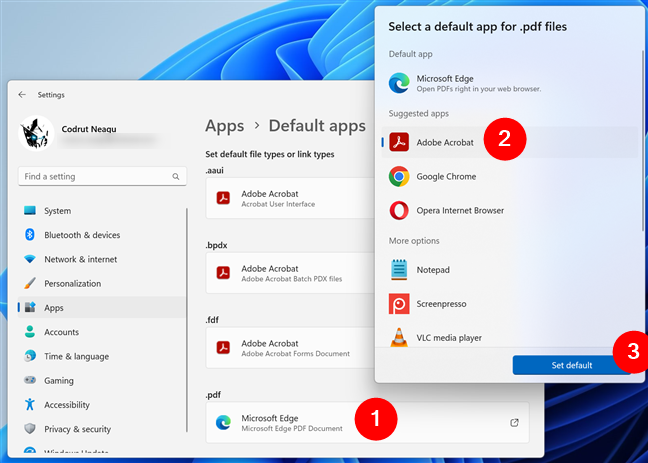
Task: Click the user profile avatar
Action: pyautogui.click(x=36, y=133)
